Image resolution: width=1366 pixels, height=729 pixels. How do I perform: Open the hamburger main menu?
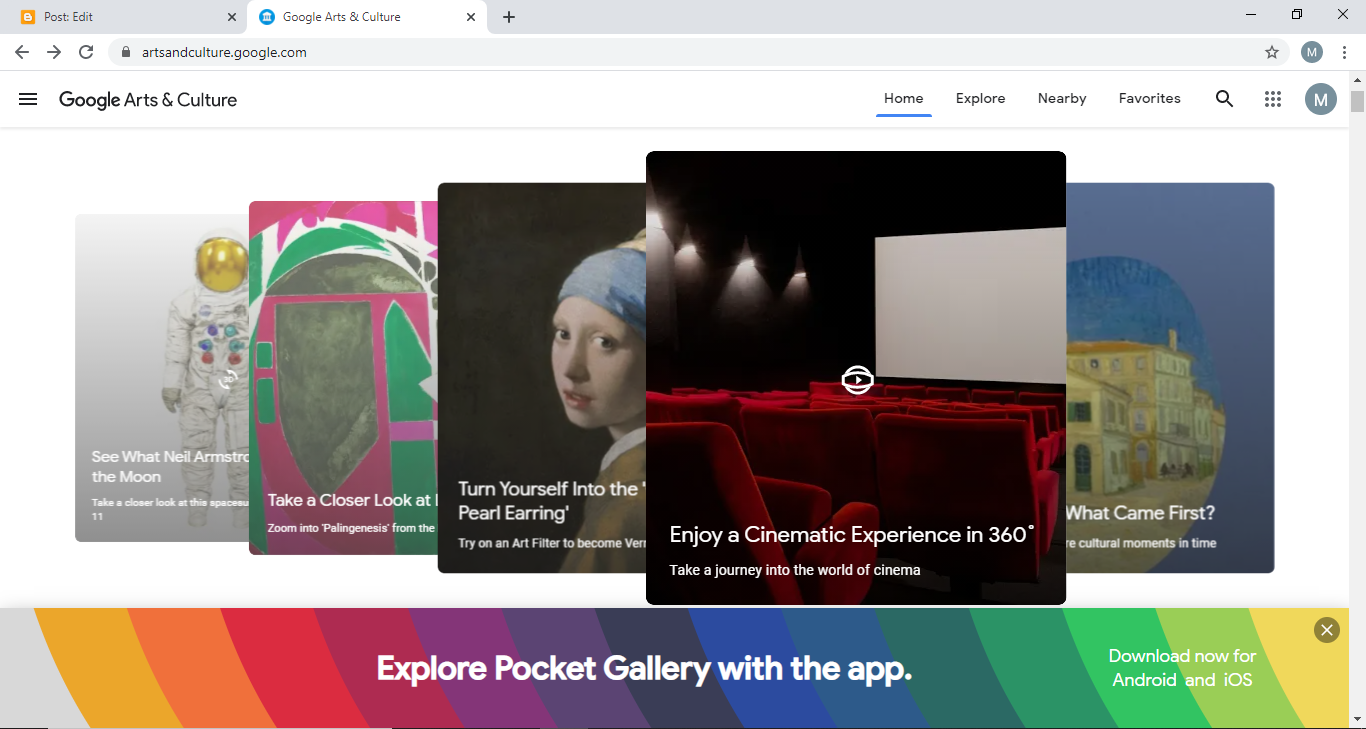[28, 99]
